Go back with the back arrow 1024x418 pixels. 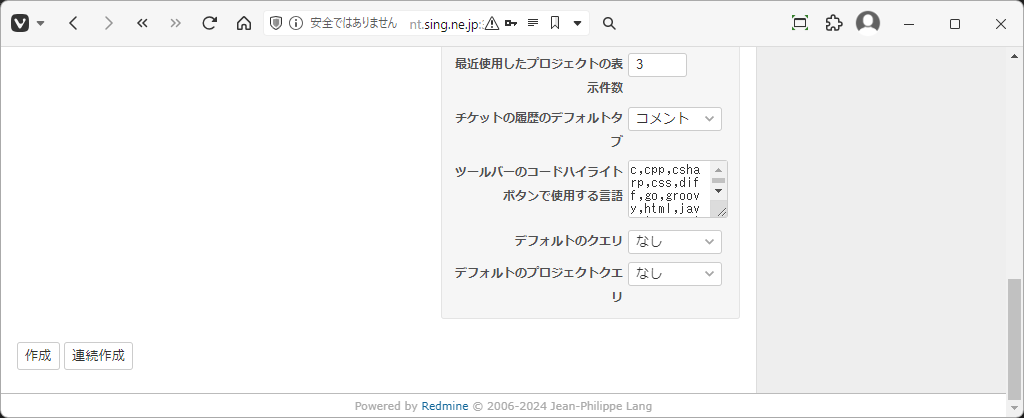(x=73, y=24)
